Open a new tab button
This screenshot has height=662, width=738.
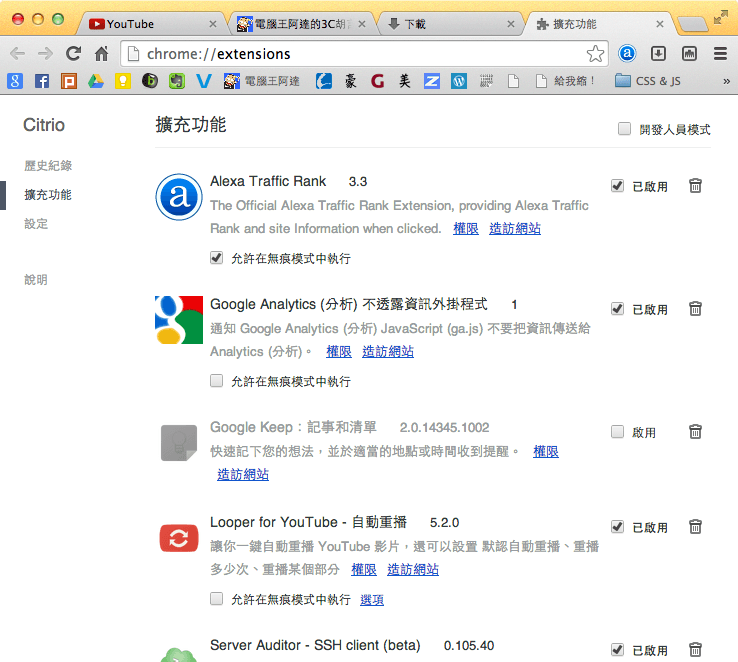(x=692, y=24)
